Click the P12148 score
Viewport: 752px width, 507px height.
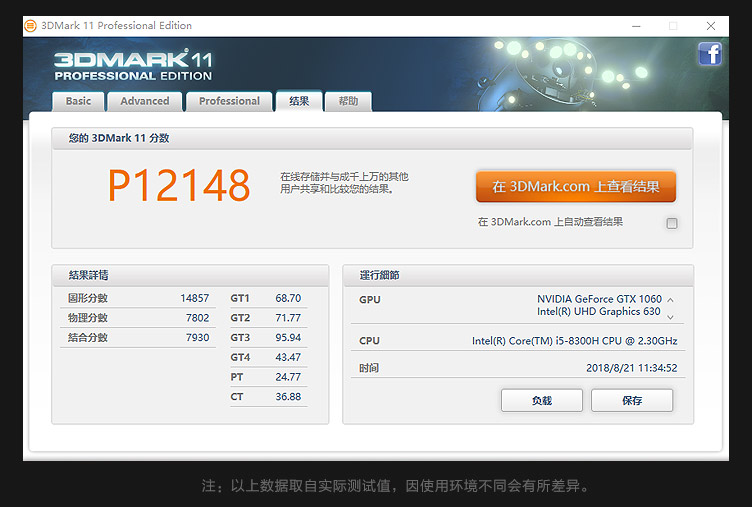[179, 185]
